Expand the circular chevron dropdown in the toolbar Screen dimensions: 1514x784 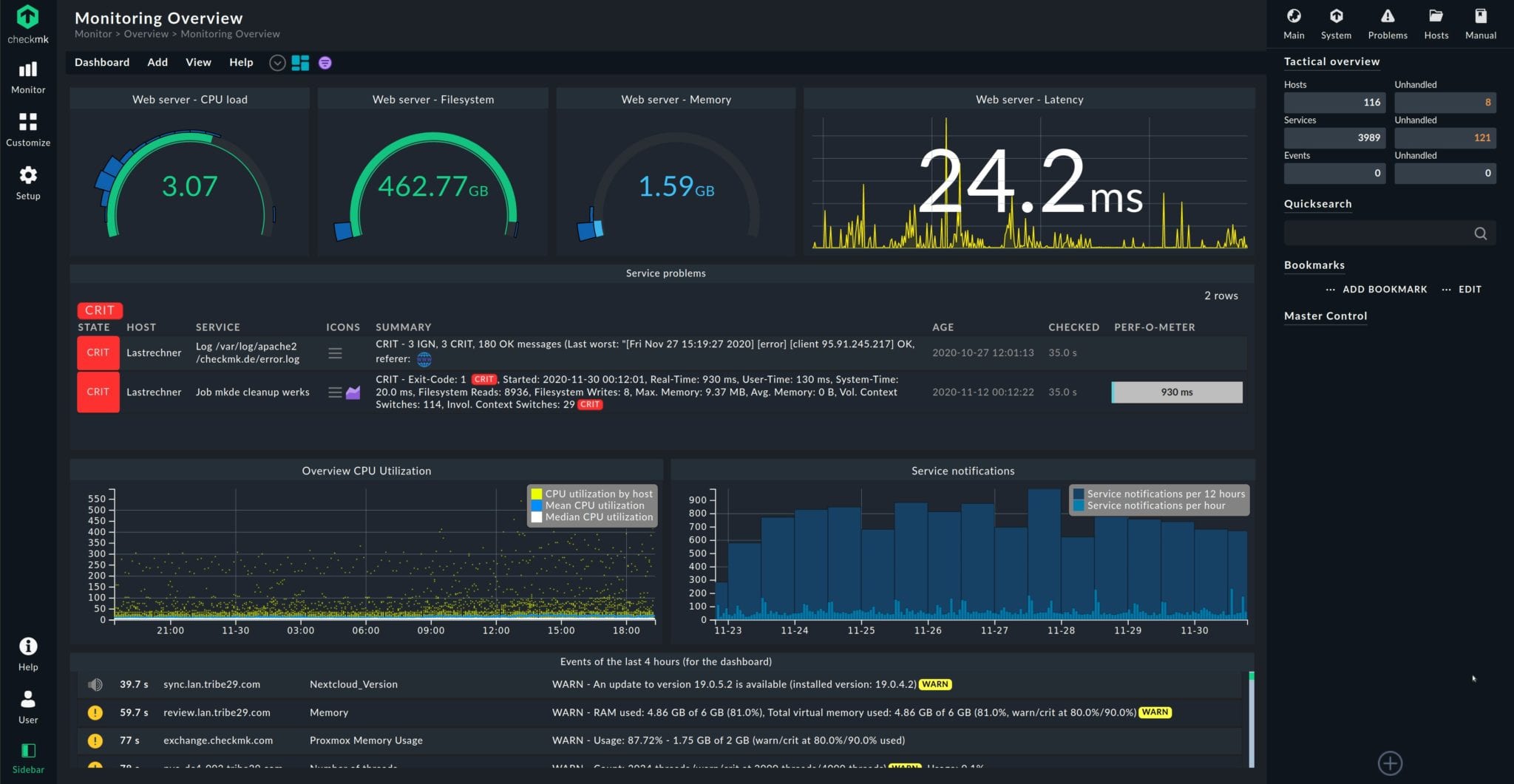click(277, 63)
